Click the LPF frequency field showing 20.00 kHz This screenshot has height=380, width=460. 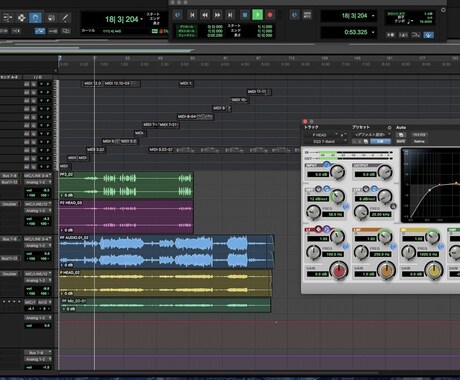tap(381, 214)
